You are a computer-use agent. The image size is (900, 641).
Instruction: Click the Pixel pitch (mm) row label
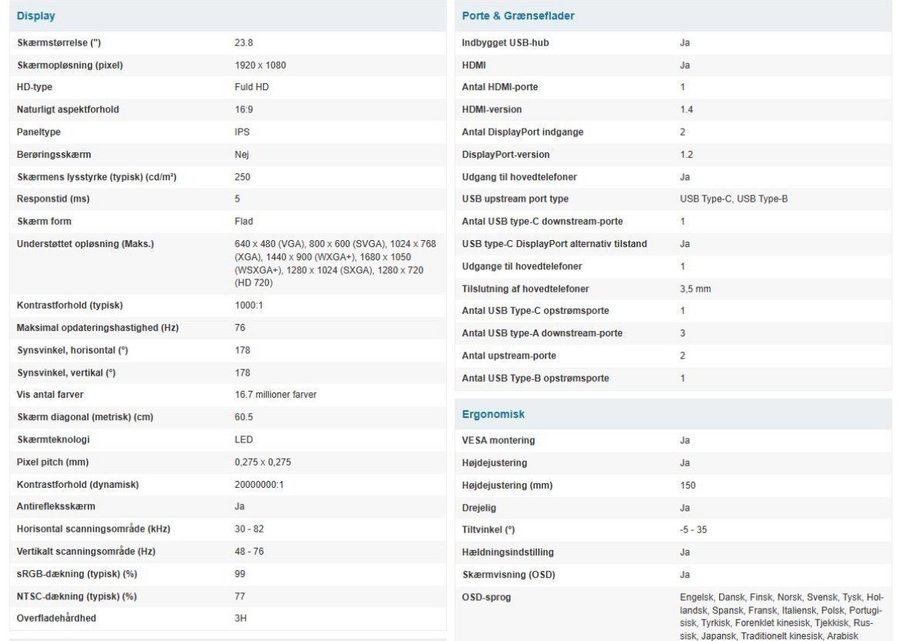(53, 462)
